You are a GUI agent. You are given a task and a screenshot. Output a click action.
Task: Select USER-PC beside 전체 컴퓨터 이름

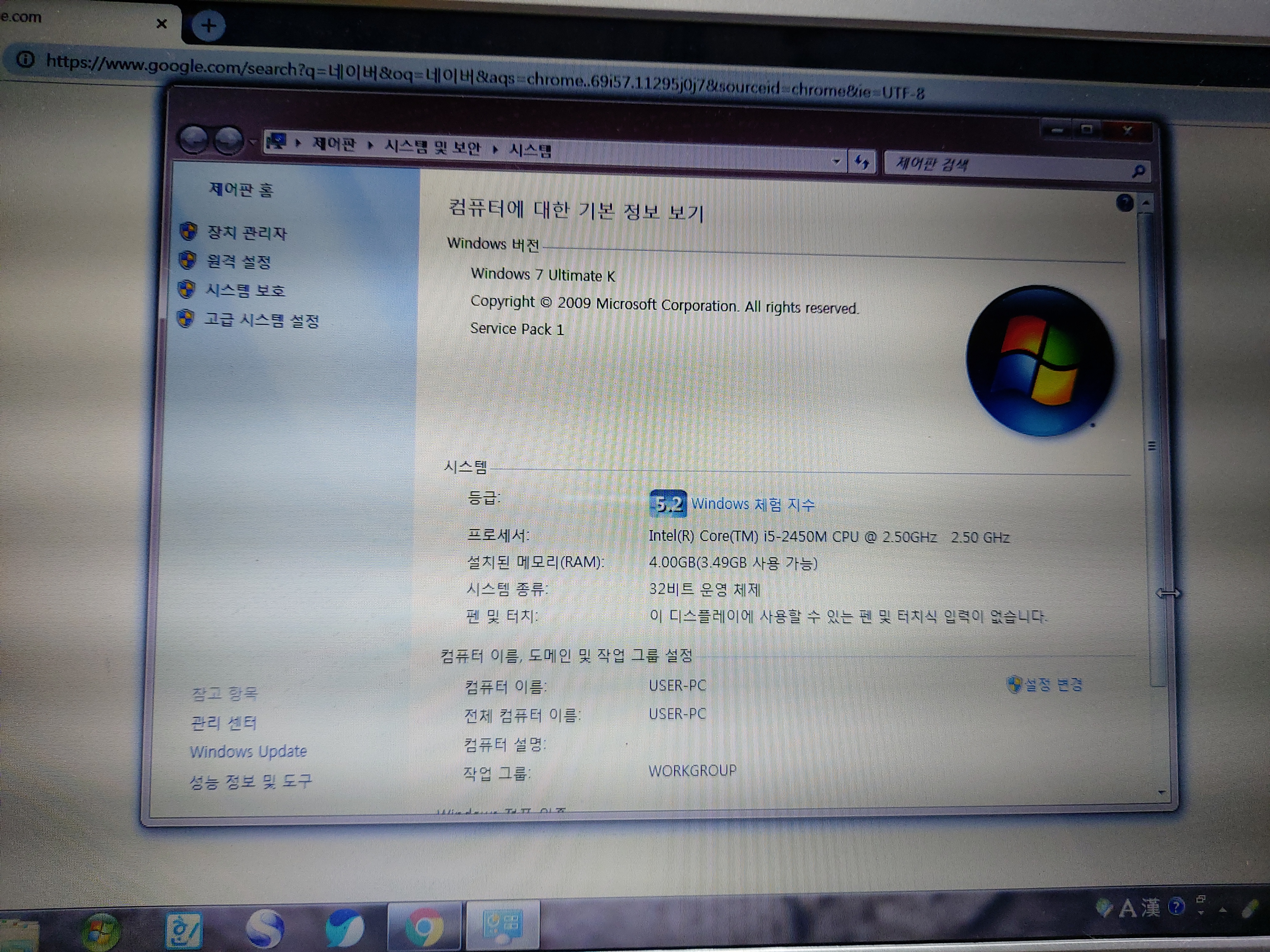678,714
